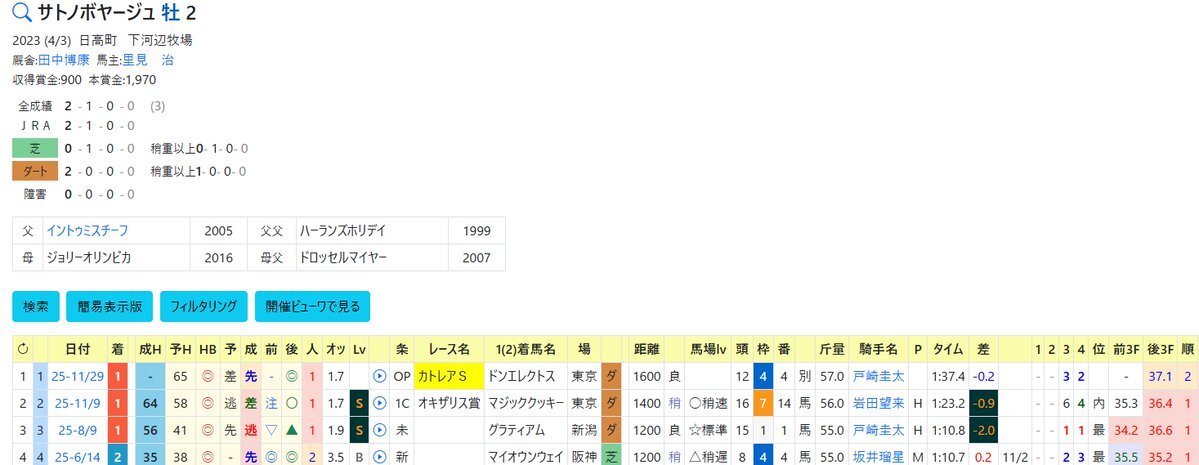Open jockey 坂井瑠星 link
The image size is (1199, 465).
tap(879, 457)
